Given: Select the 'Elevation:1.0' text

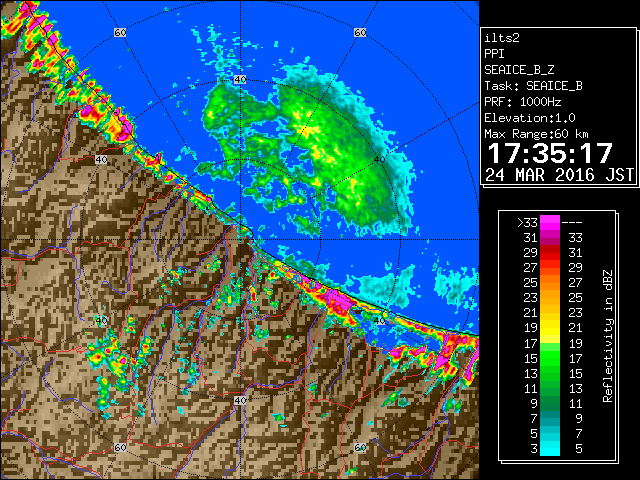Looking at the screenshot, I should pos(530,118).
